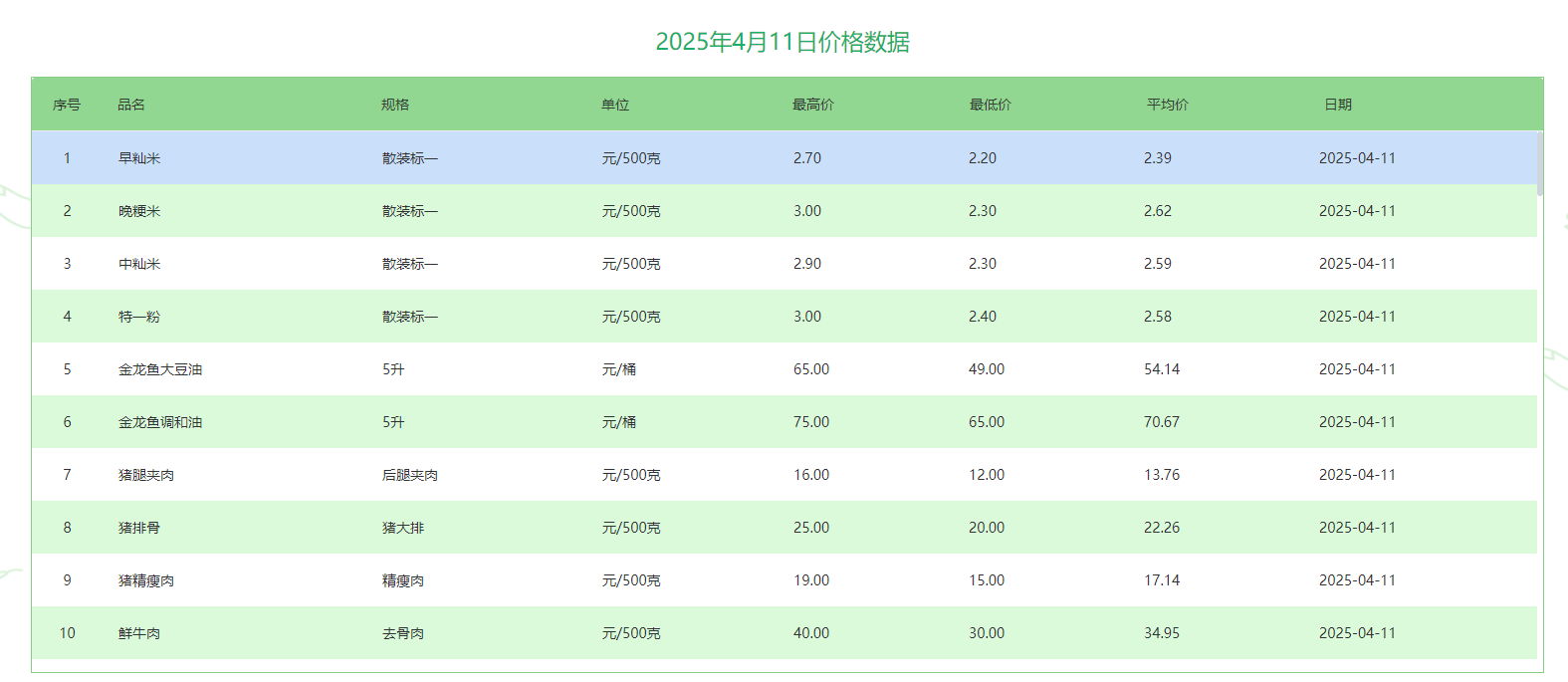The height and width of the screenshot is (682, 1568).
Task: Click the 鲜牛肉 product cell
Action: 139,633
